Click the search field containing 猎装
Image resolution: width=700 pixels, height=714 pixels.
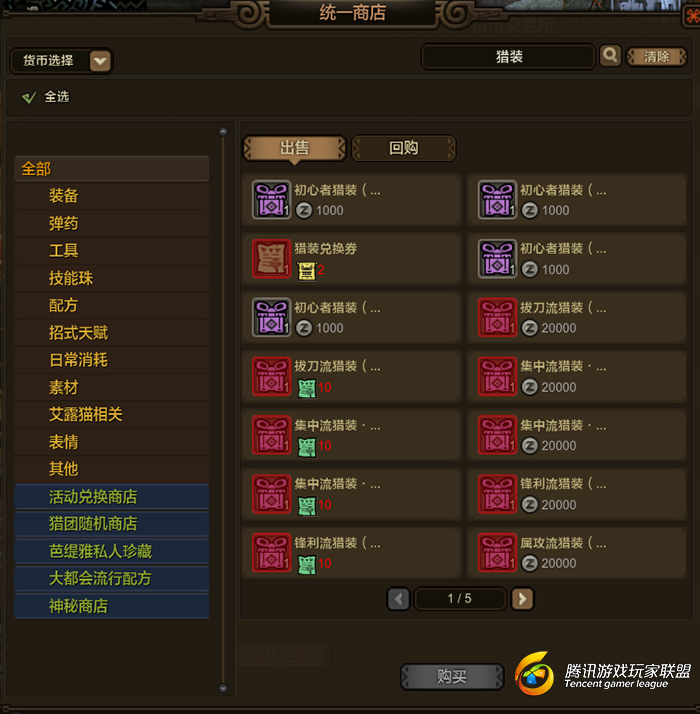tap(509, 57)
